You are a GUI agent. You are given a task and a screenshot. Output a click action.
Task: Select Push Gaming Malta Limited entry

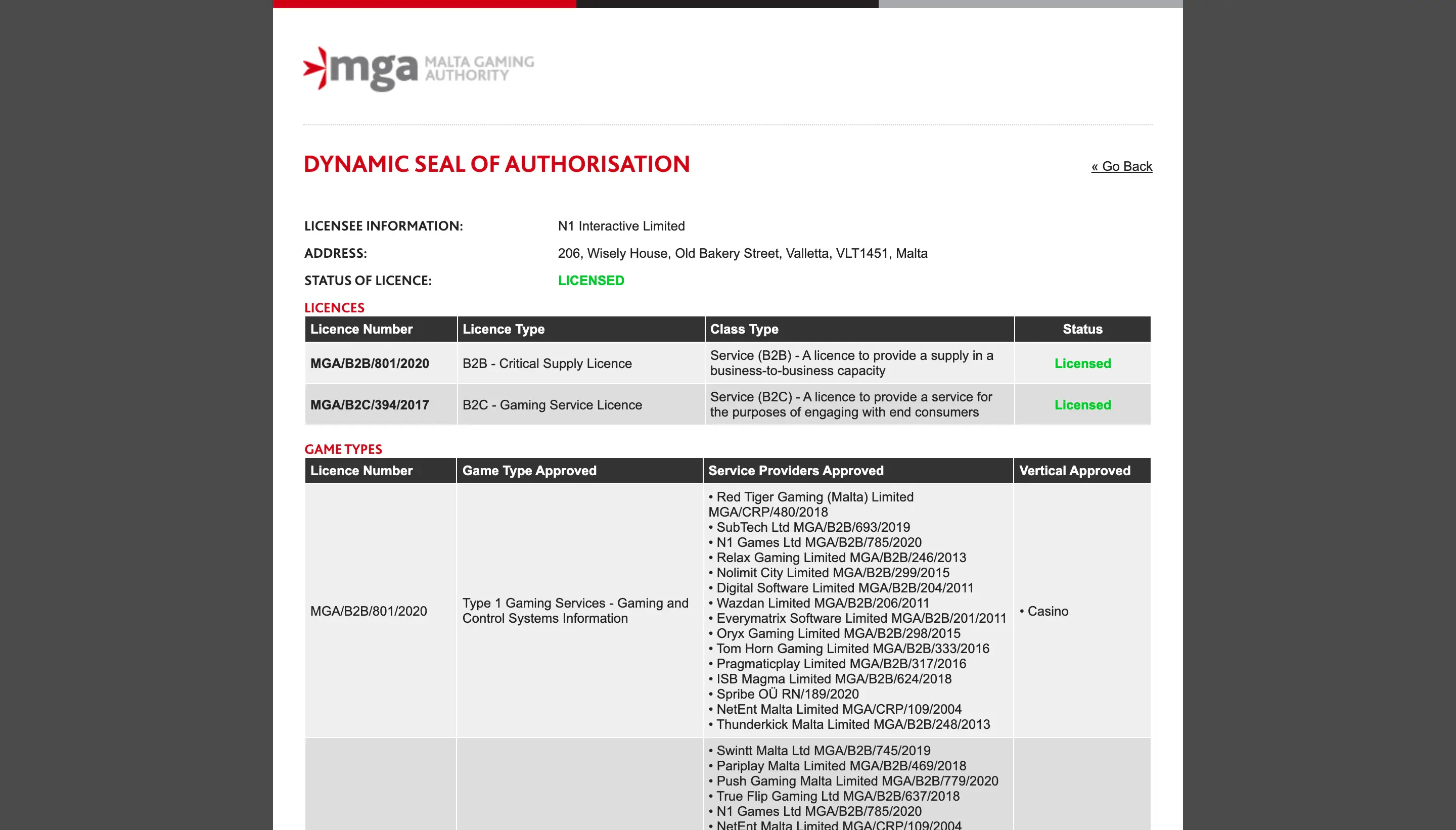[x=853, y=781]
